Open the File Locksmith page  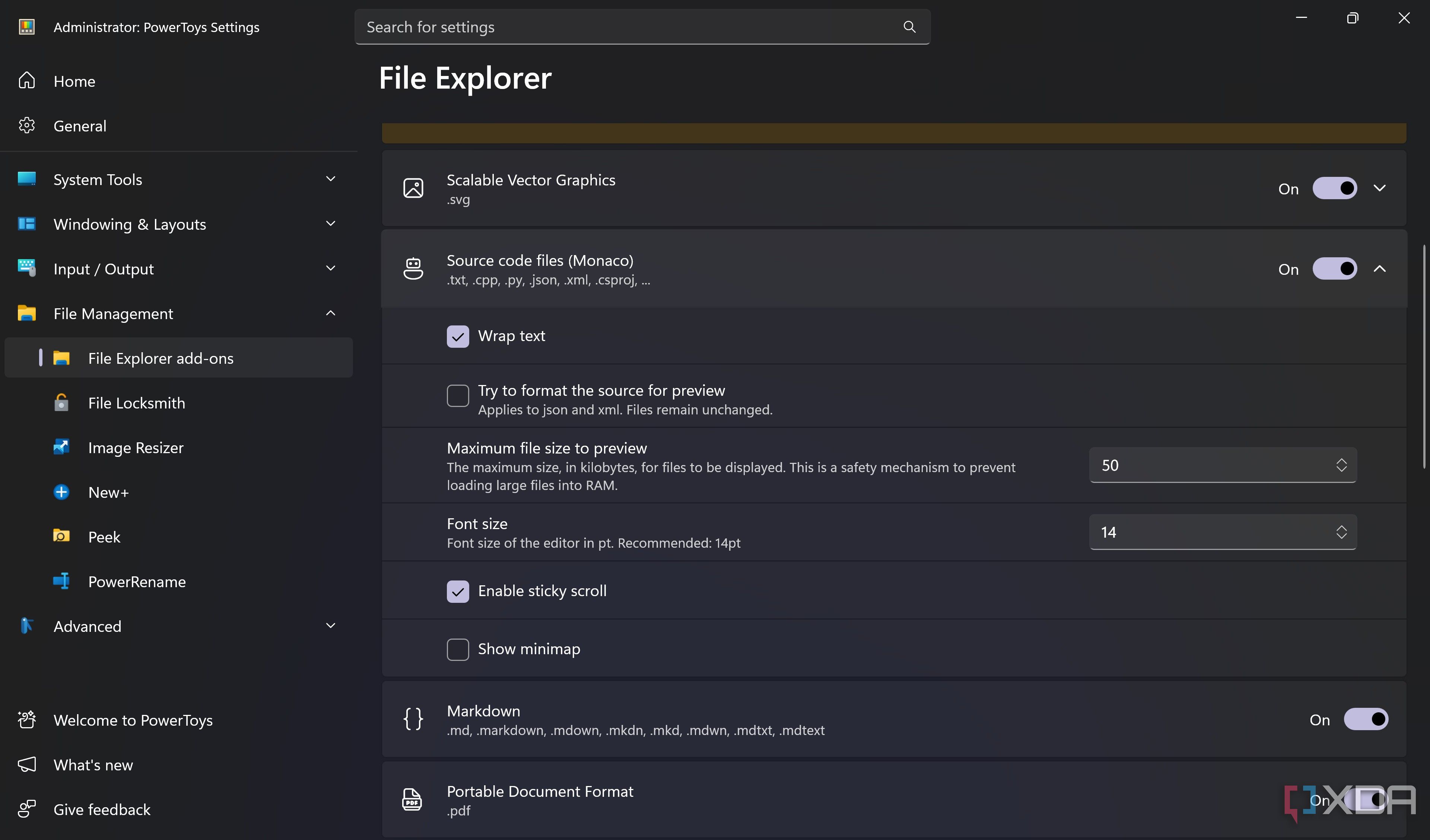pyautogui.click(x=179, y=402)
